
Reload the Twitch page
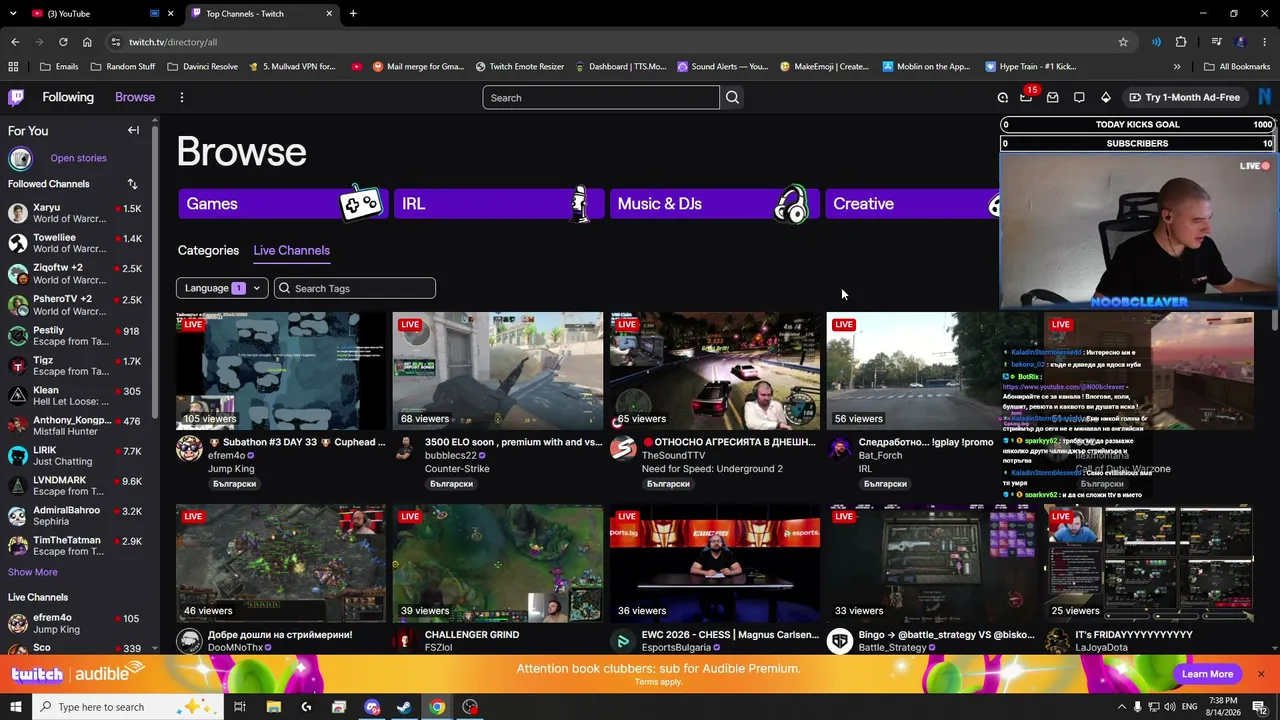click(63, 42)
